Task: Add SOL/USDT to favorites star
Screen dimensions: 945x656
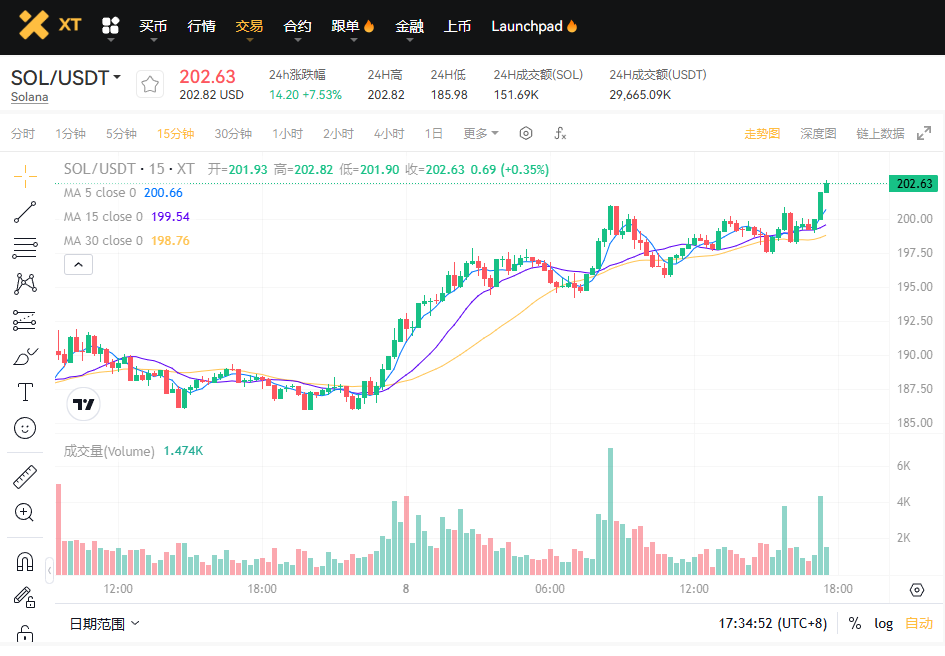Action: coord(149,84)
